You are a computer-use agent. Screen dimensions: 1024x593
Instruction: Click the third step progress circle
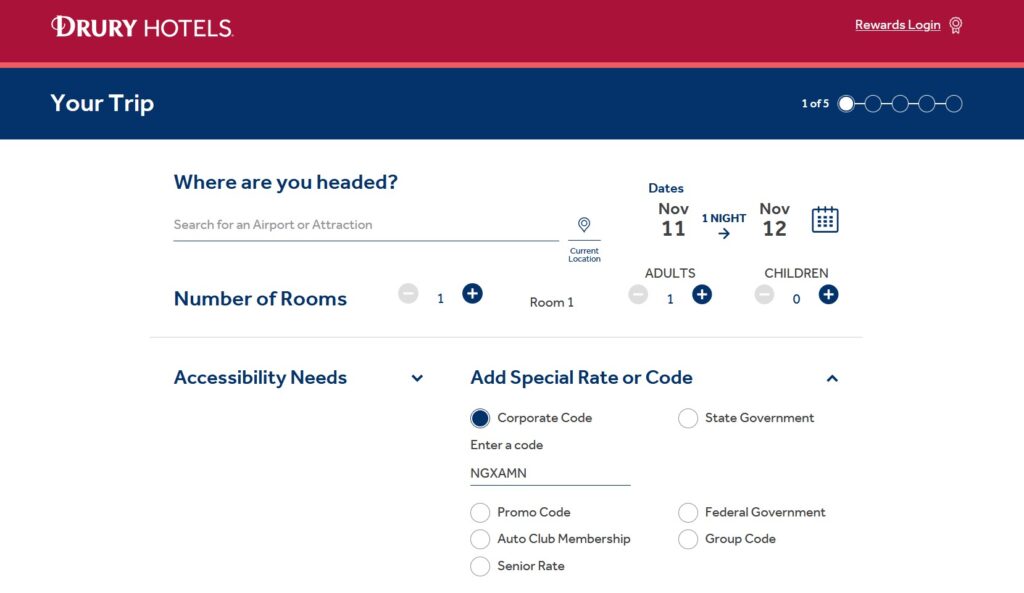pos(900,104)
